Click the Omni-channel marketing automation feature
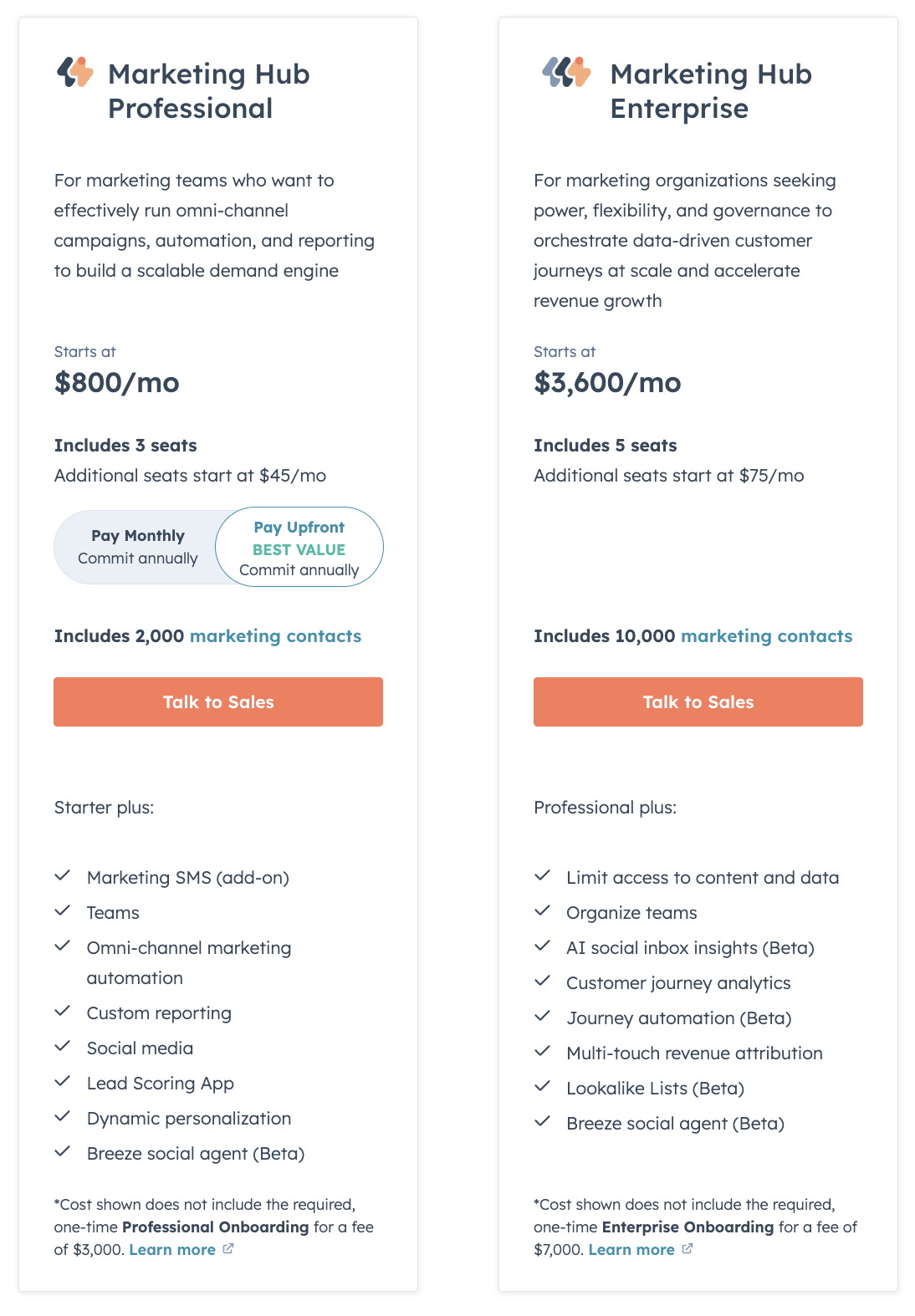The image size is (915, 1316). pos(189,962)
